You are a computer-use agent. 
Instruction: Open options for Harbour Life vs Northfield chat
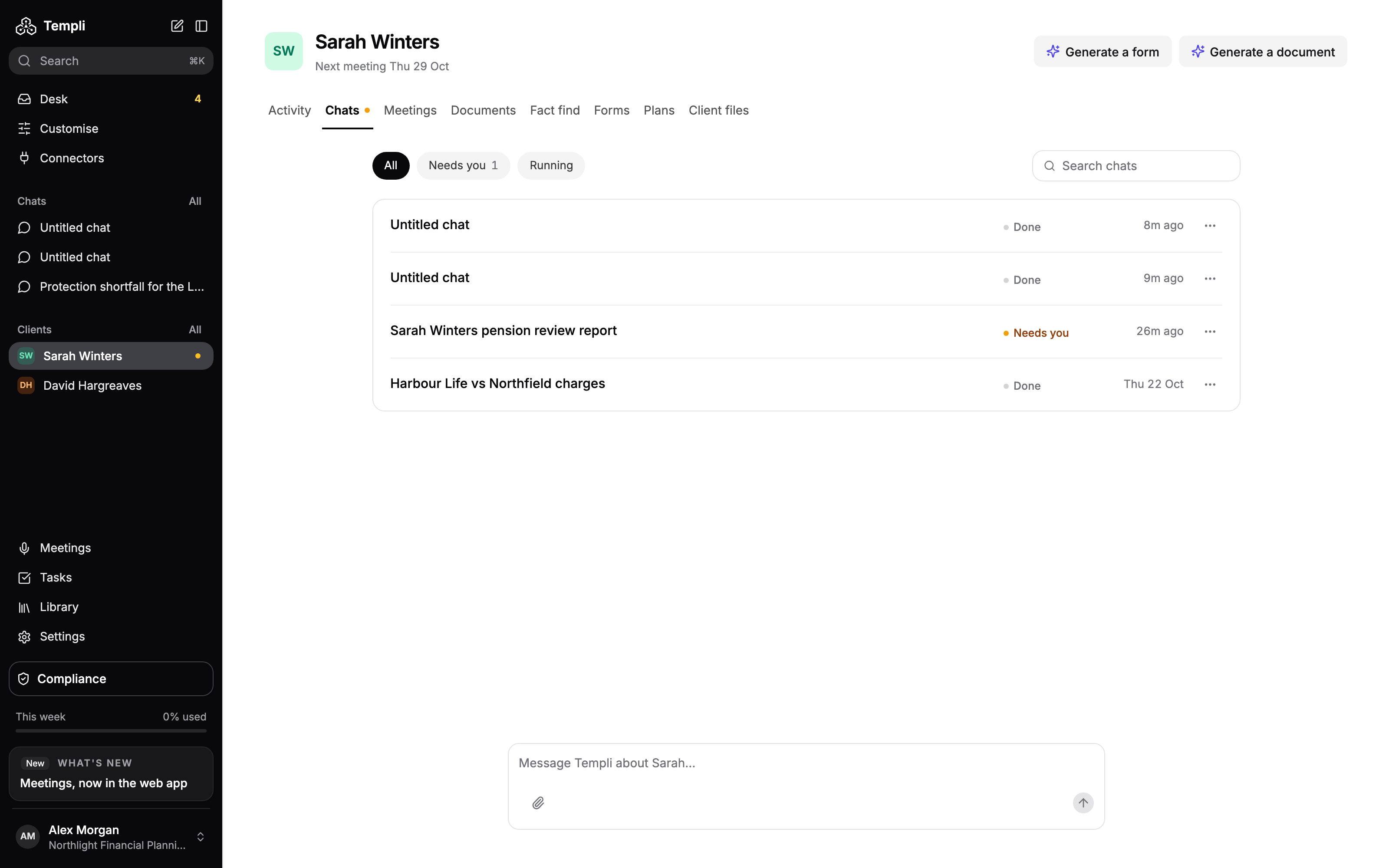[x=1210, y=385]
